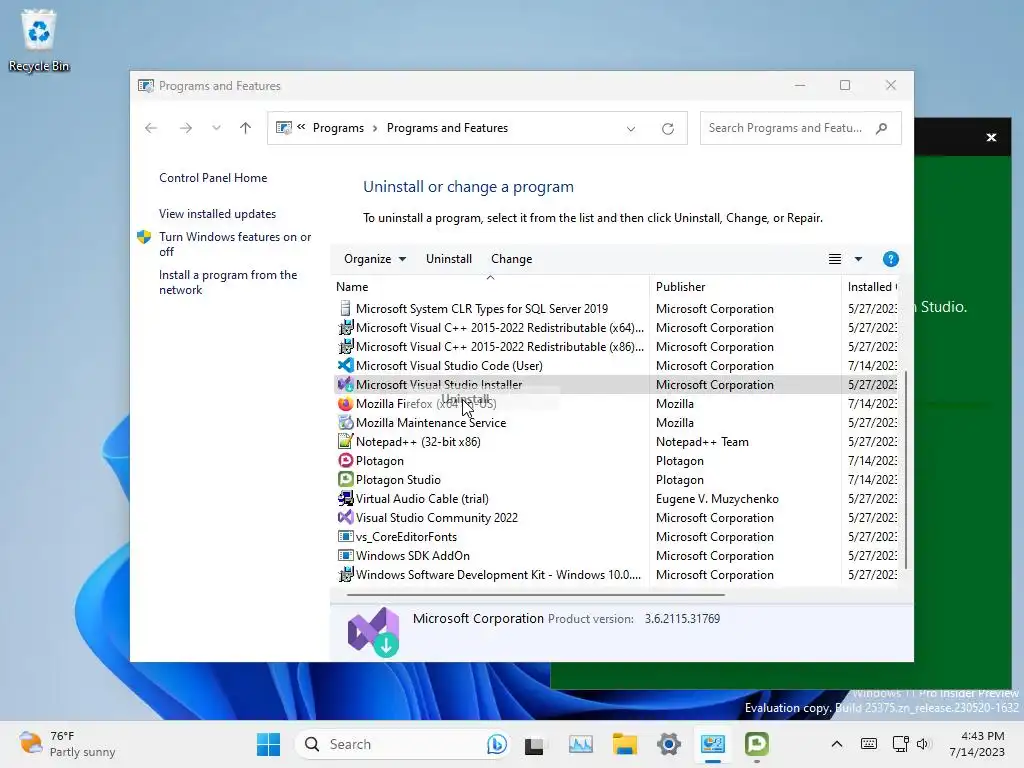
Task: Click the taskbar Search box
Action: click(x=402, y=744)
